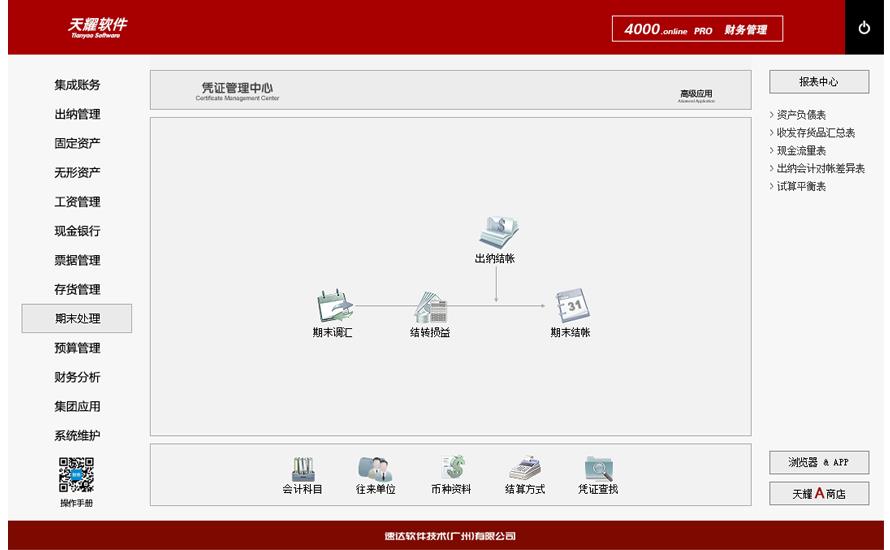The height and width of the screenshot is (550, 890).
Task: Click the power button in top-right corner
Action: [x=864, y=28]
